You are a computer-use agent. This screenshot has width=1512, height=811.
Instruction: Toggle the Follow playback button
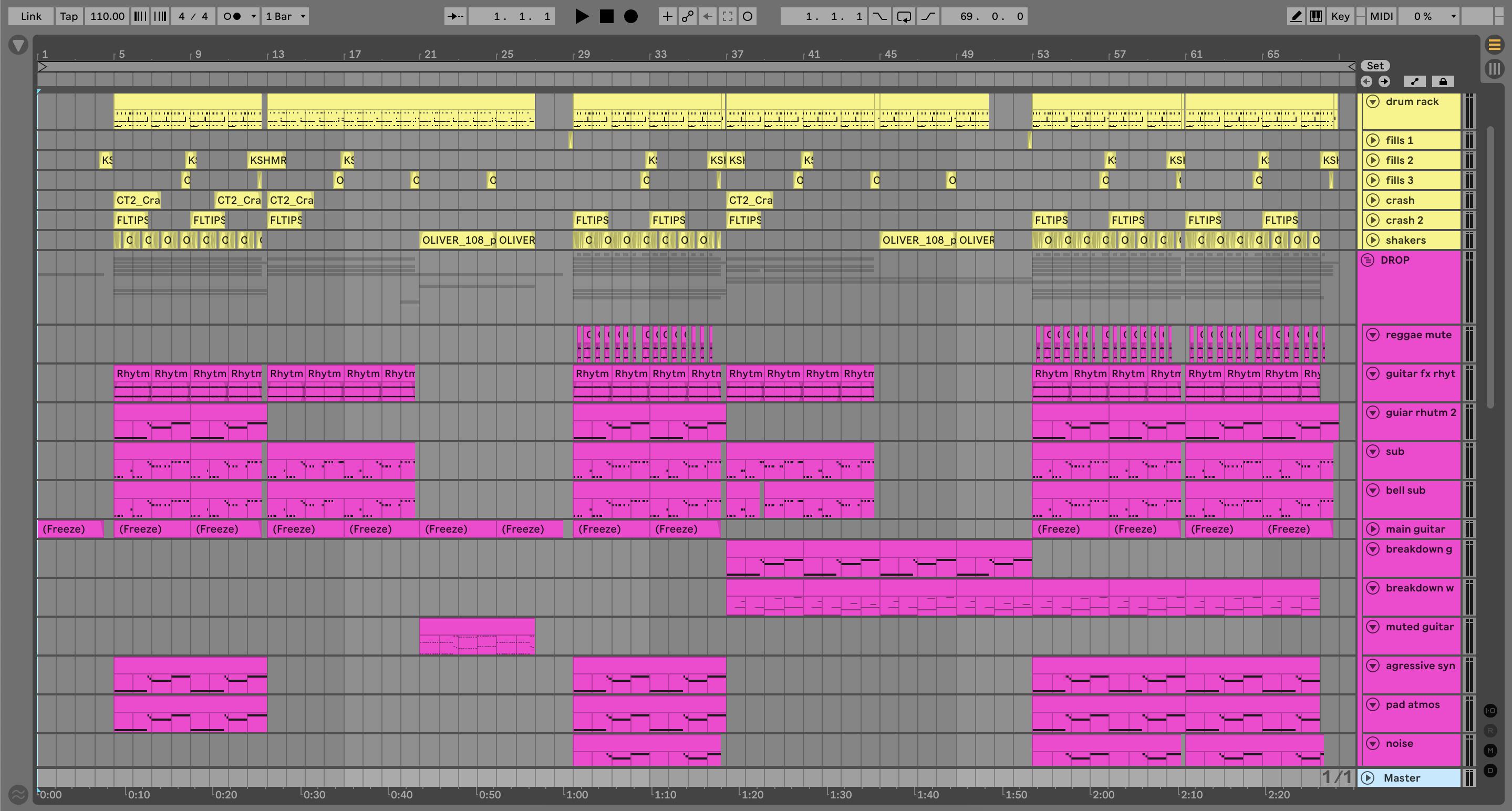coord(455,16)
